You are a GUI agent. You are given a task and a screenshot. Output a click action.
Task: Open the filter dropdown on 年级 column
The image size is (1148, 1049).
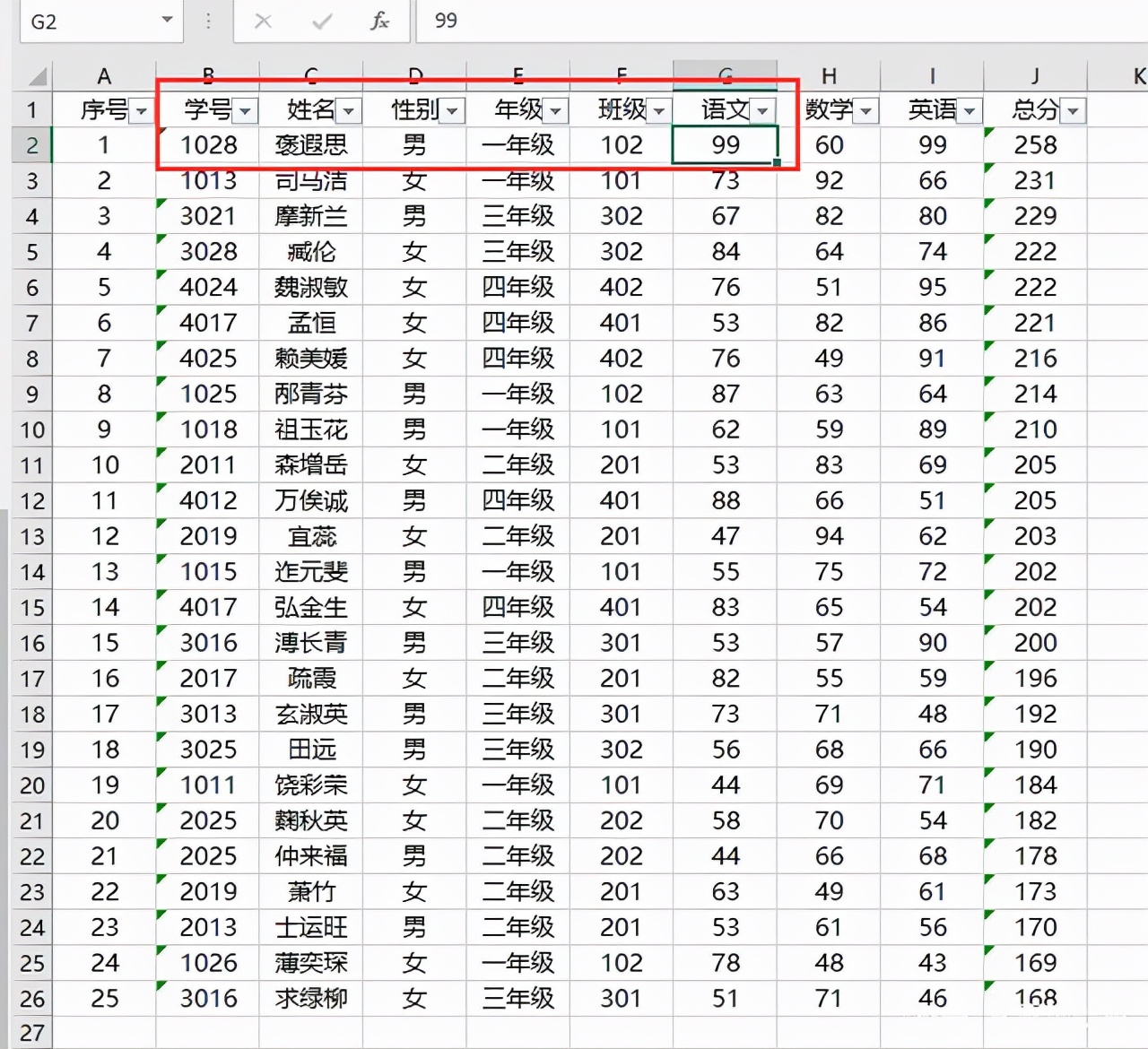click(557, 111)
